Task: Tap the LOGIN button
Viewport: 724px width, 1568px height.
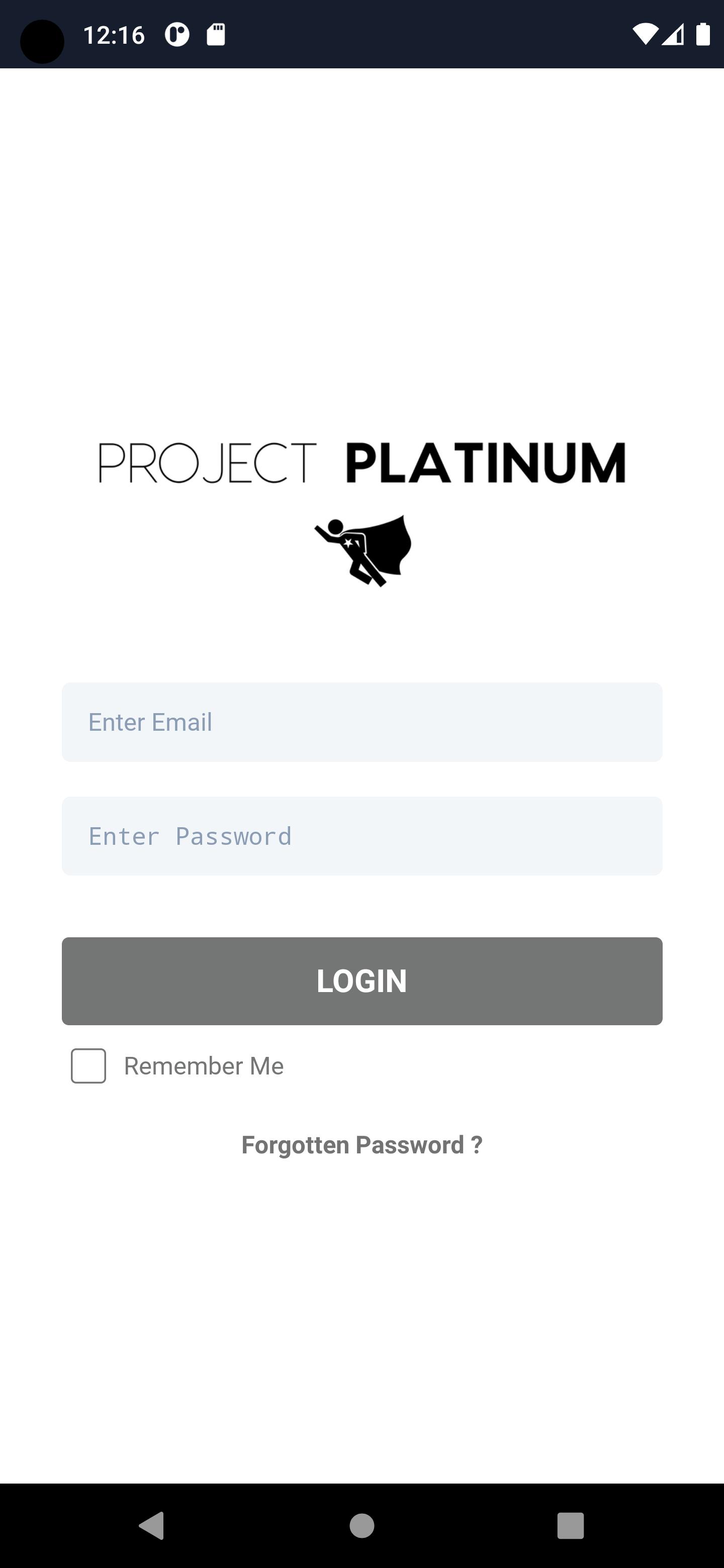Action: tap(363, 981)
